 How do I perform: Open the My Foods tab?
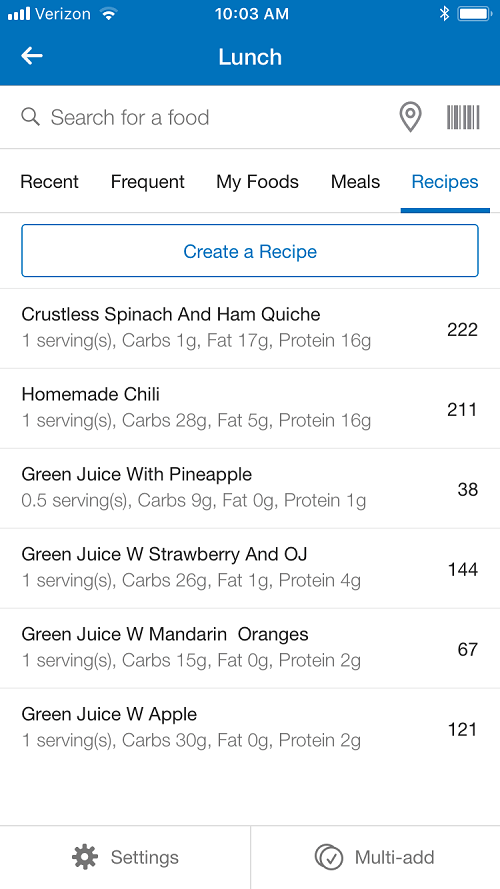point(257,182)
